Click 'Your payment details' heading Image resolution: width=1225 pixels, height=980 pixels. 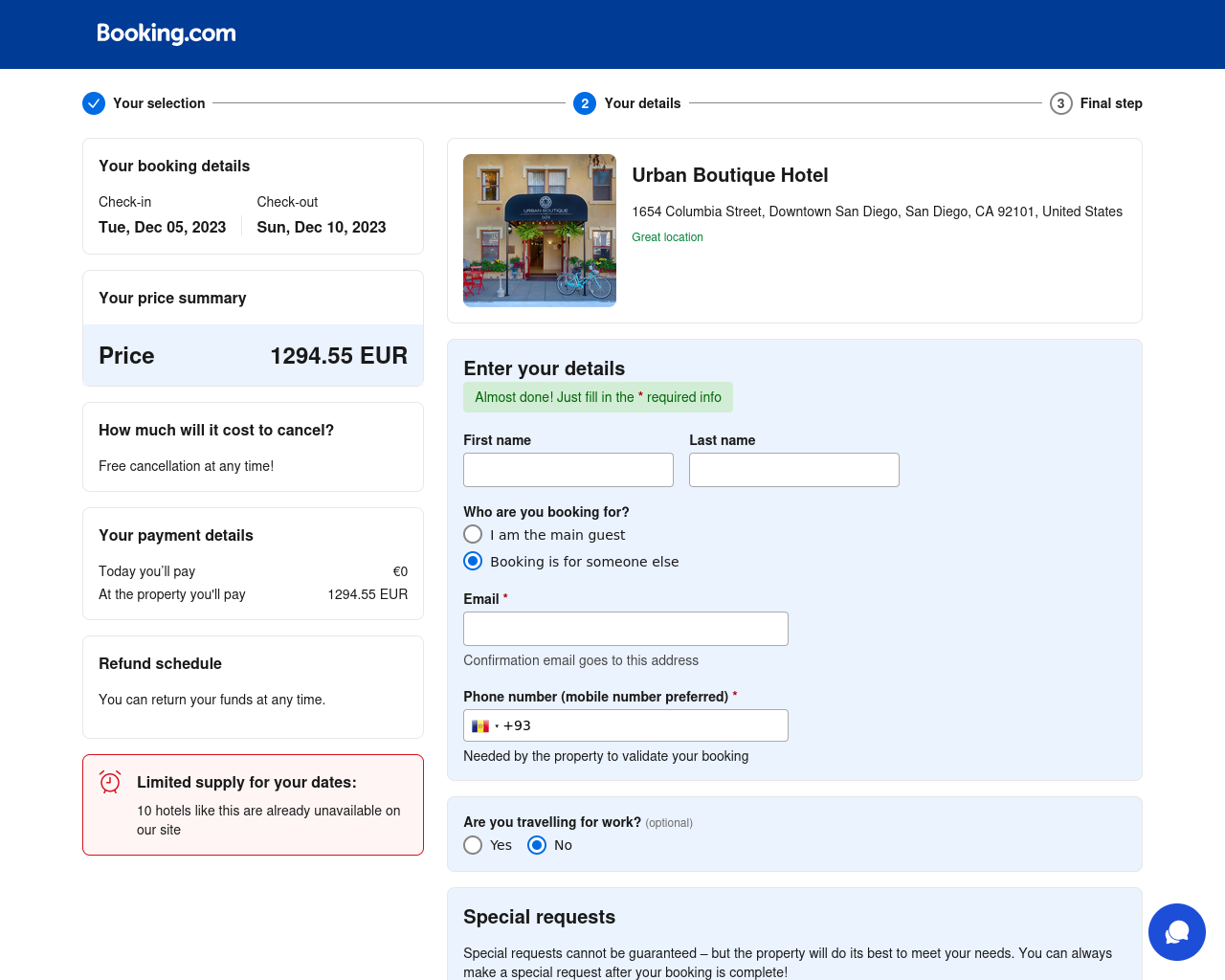click(x=176, y=536)
